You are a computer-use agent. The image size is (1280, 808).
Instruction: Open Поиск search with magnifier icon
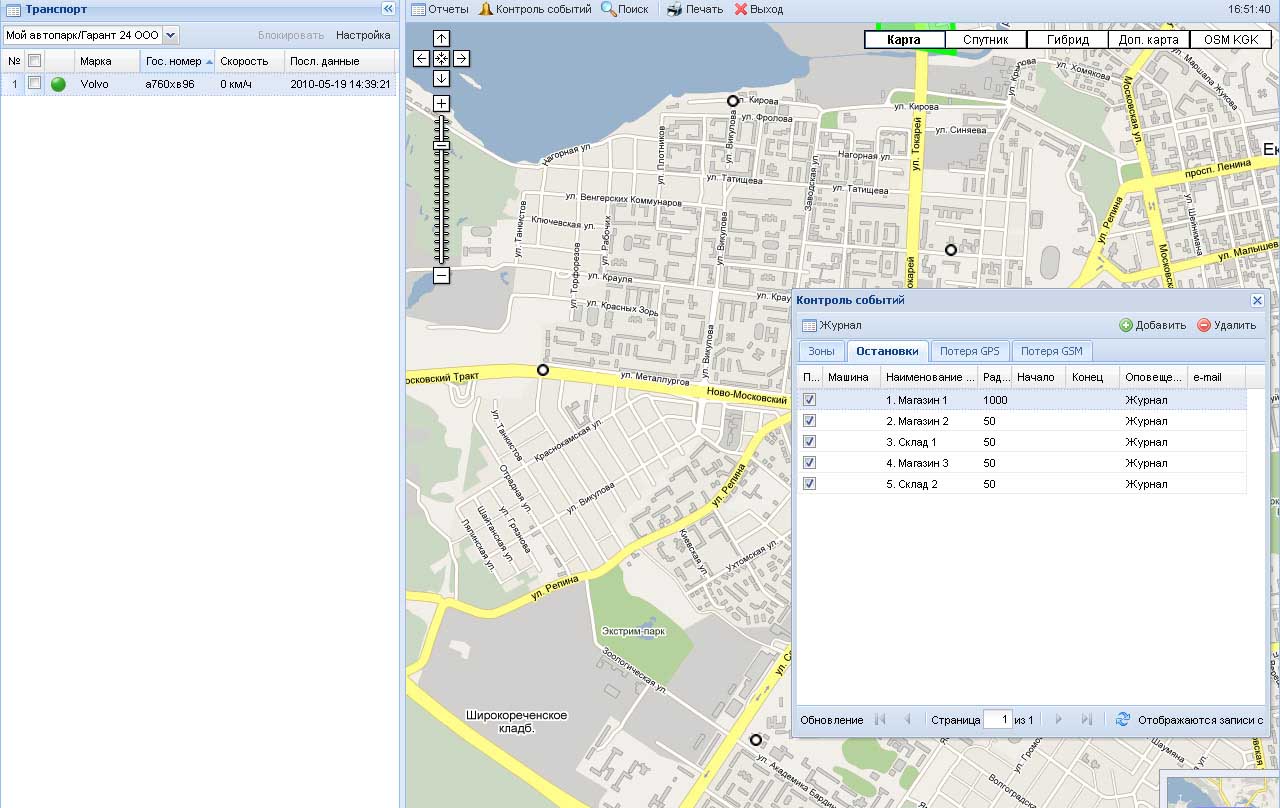click(608, 9)
